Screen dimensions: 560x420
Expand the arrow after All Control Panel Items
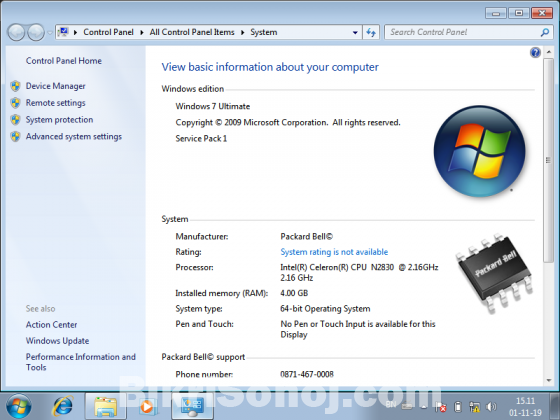242,32
